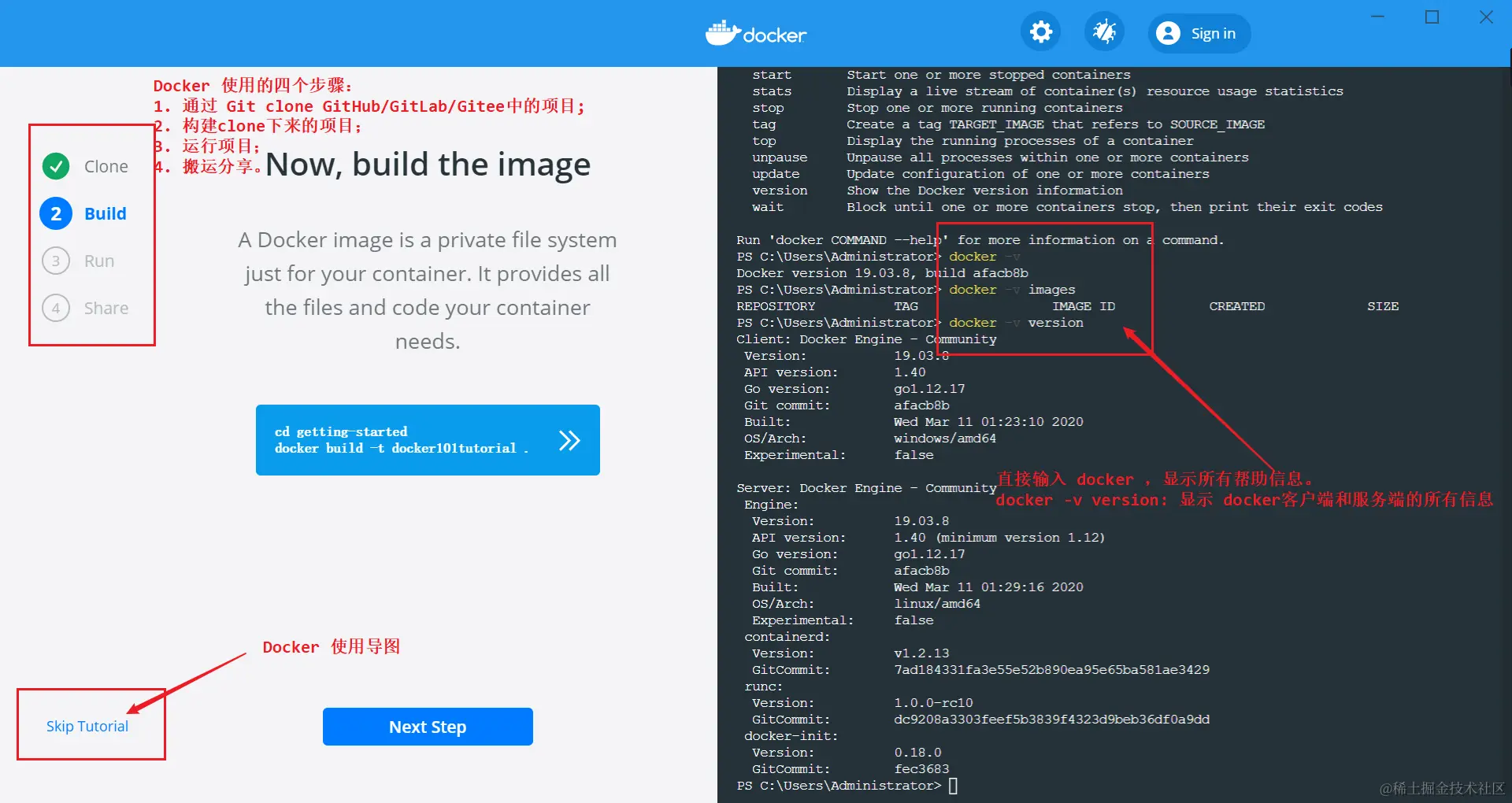Click the terminal text '(minimum version 1.12)'
The height and width of the screenshot is (803, 1512).
(1020, 538)
